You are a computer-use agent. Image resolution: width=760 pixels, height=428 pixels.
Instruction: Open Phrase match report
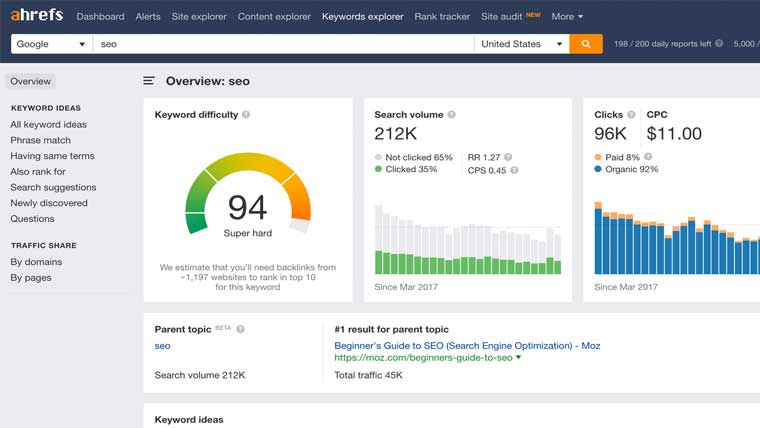click(x=40, y=140)
